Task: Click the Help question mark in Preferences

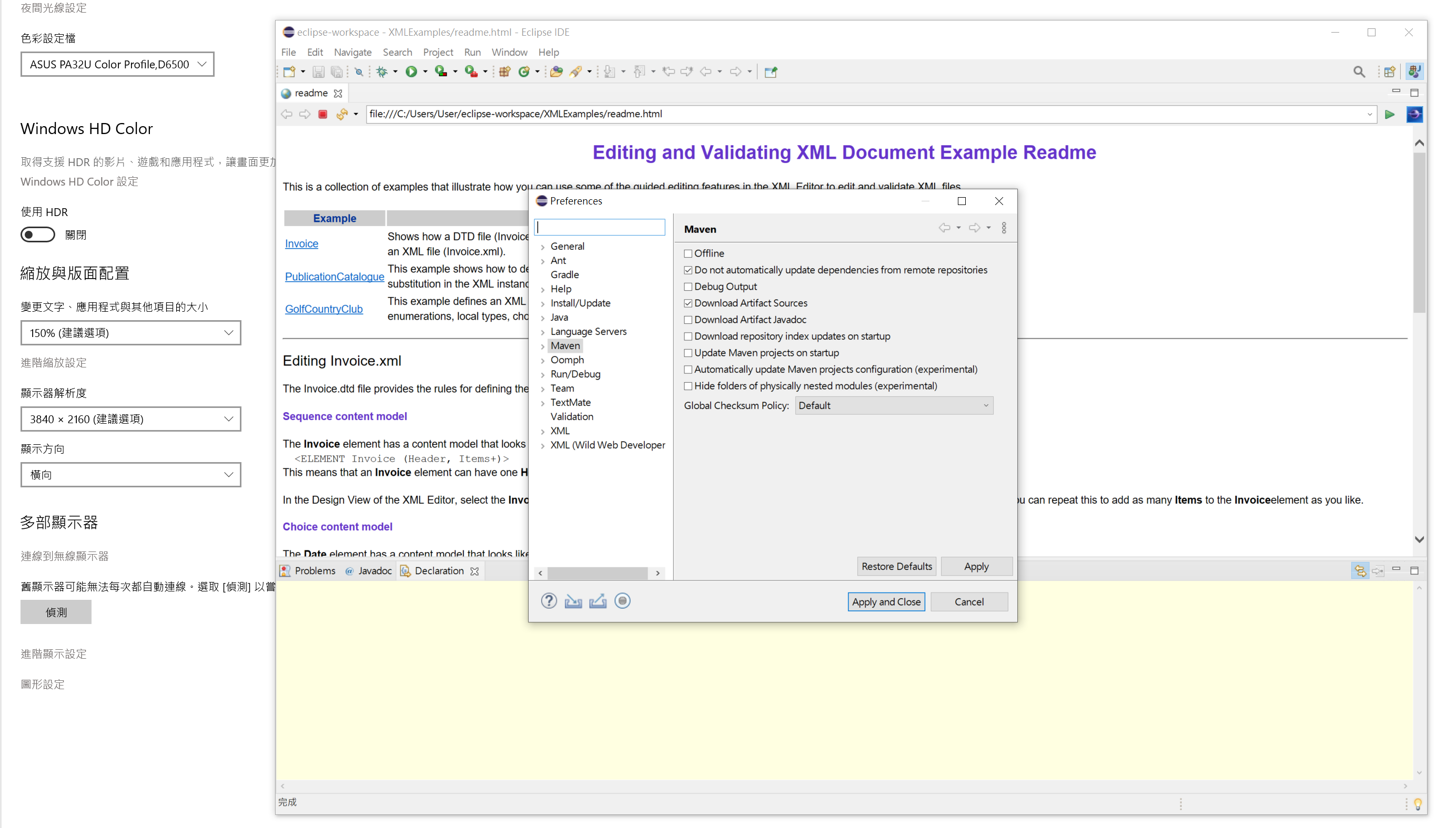Action: (x=549, y=601)
